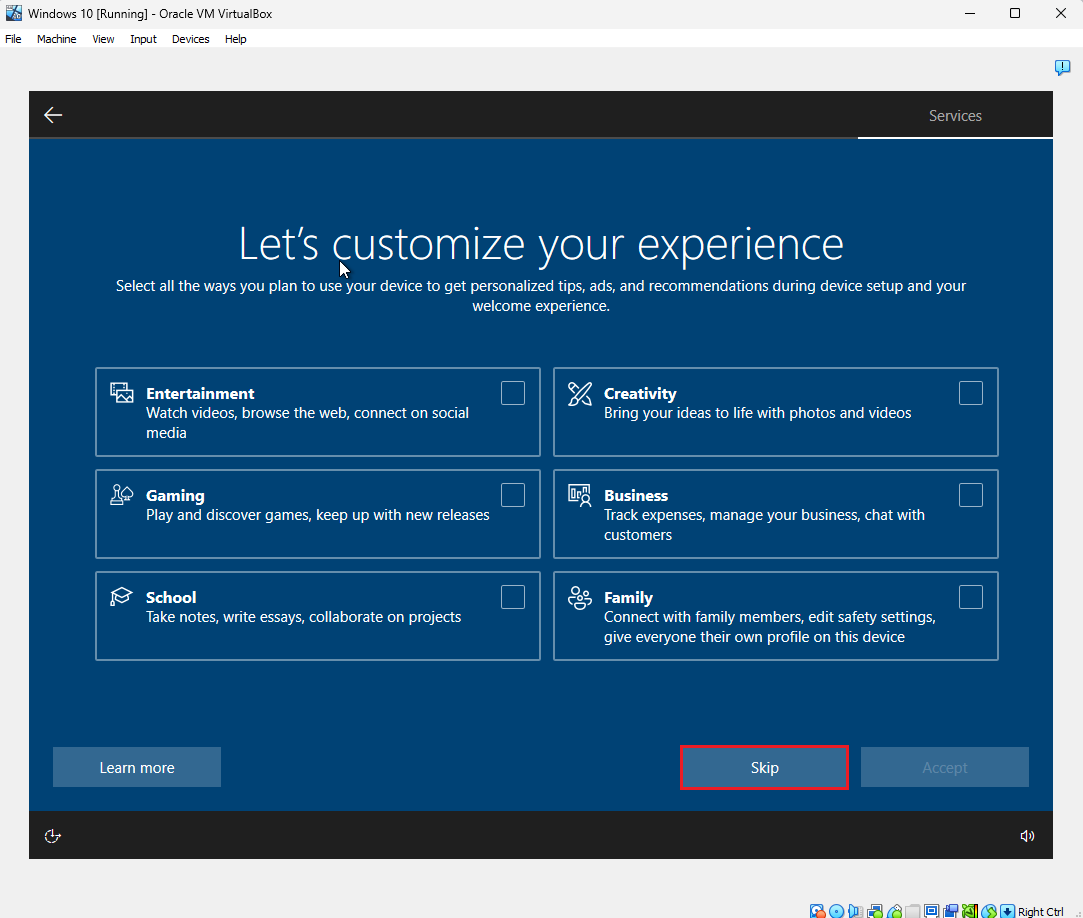This screenshot has height=918, width=1083.
Task: Tick the Gaming checkbox
Action: coord(512,495)
